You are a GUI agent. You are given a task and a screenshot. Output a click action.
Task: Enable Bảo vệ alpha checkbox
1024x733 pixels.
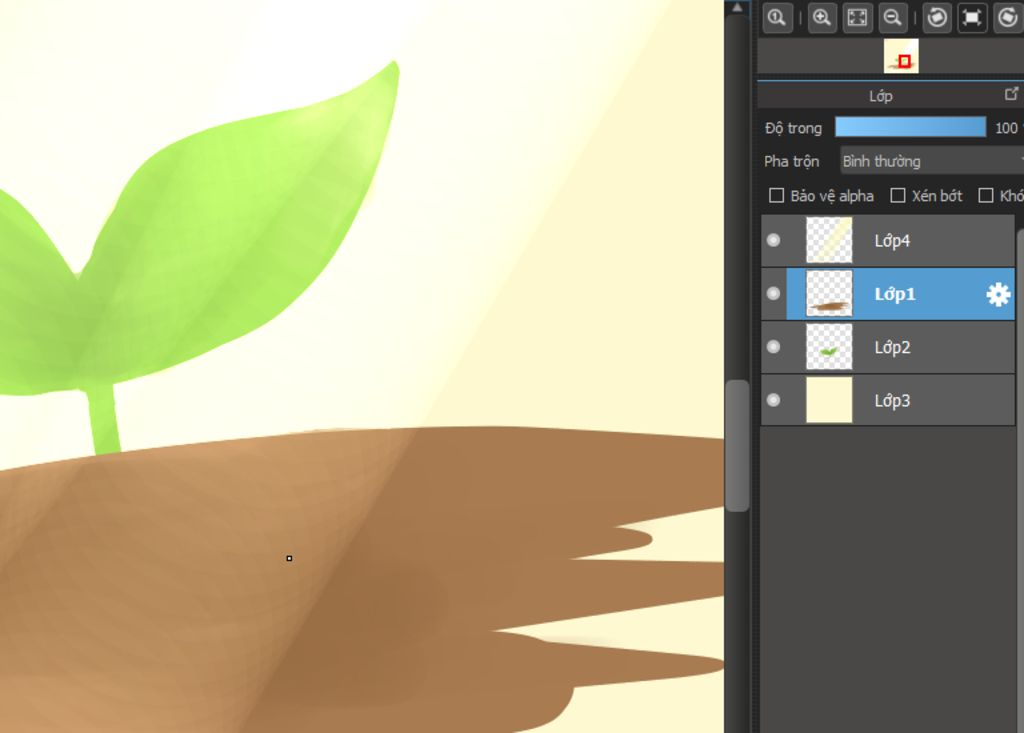776,195
